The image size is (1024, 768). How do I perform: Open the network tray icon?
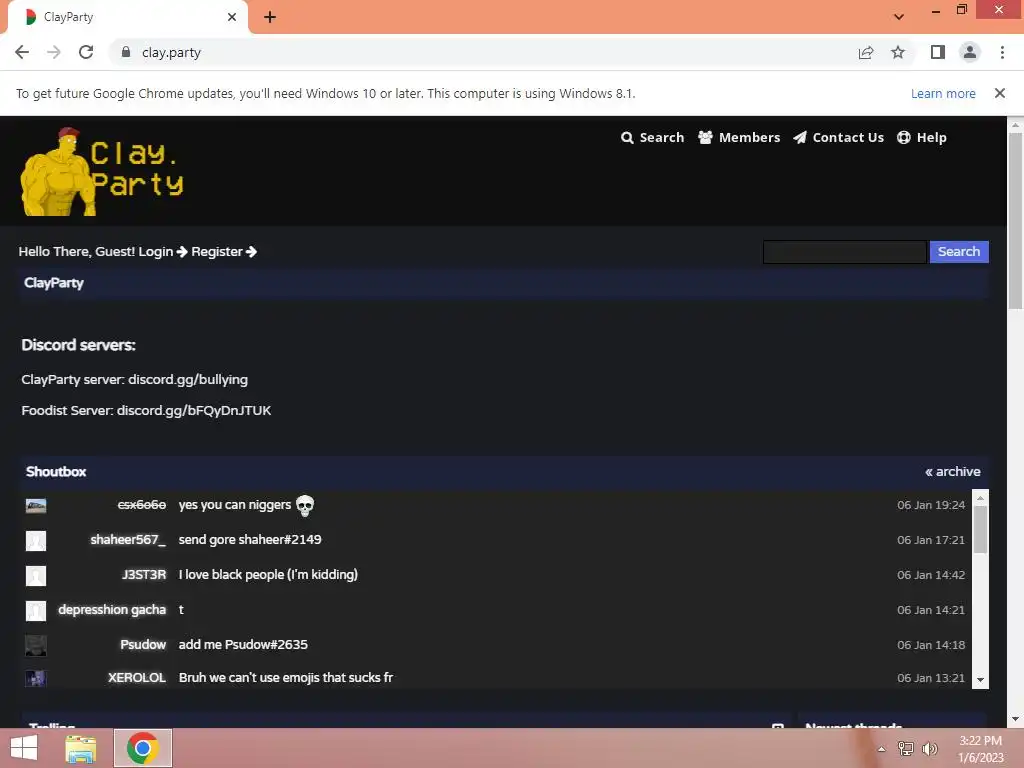(x=906, y=749)
